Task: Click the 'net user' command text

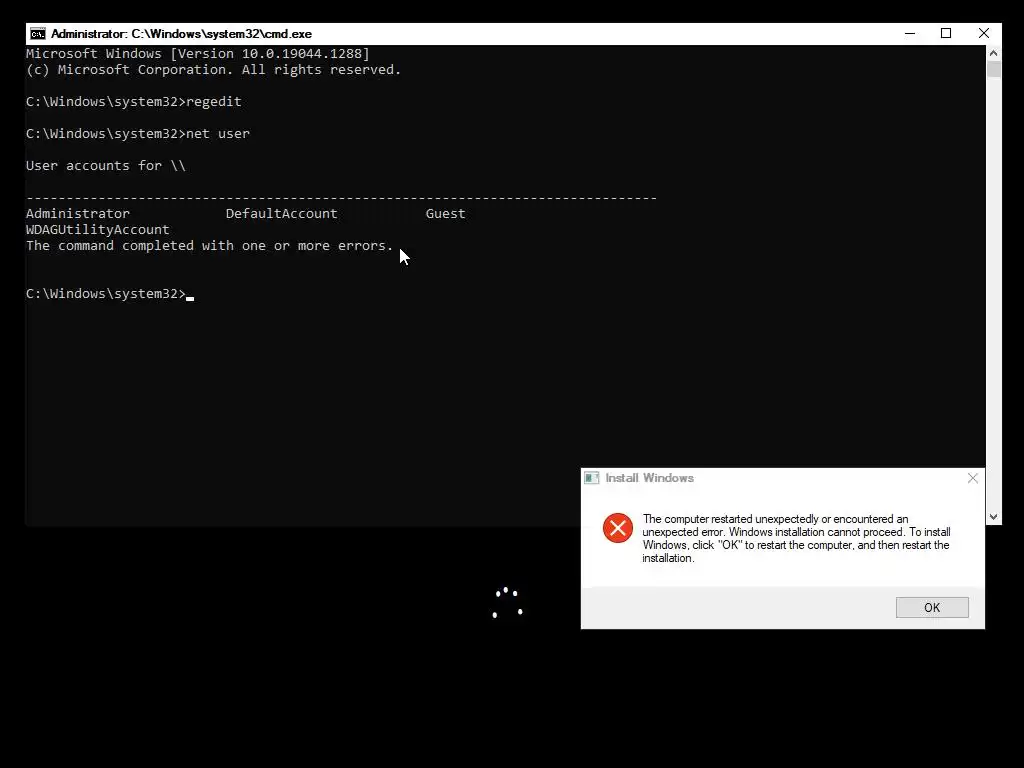Action: (x=217, y=133)
